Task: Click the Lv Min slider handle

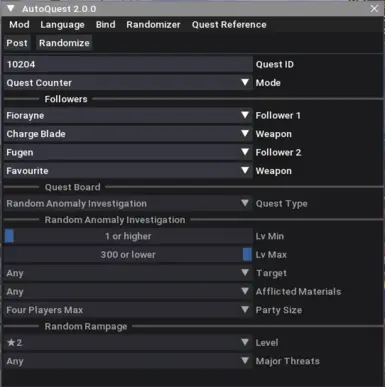Action: (x=9, y=236)
